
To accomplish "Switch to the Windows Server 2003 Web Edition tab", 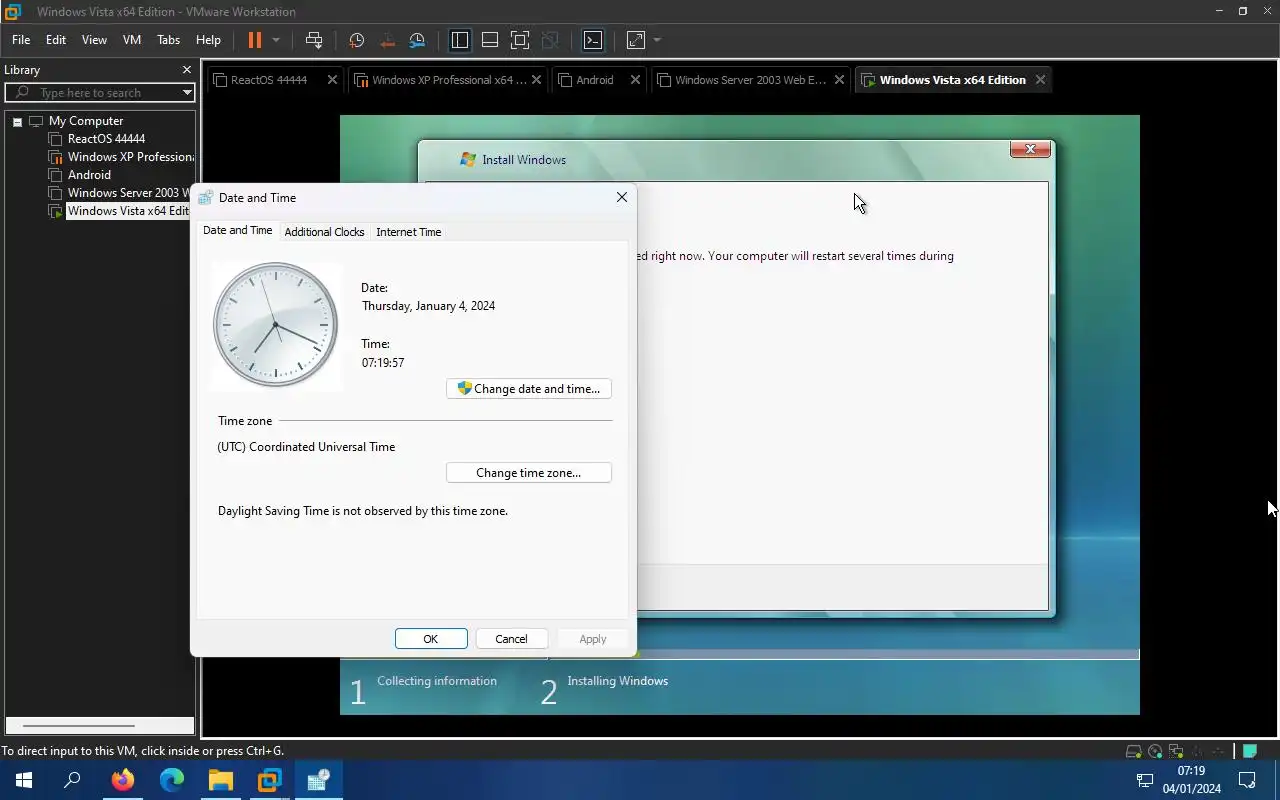I will click(x=750, y=80).
